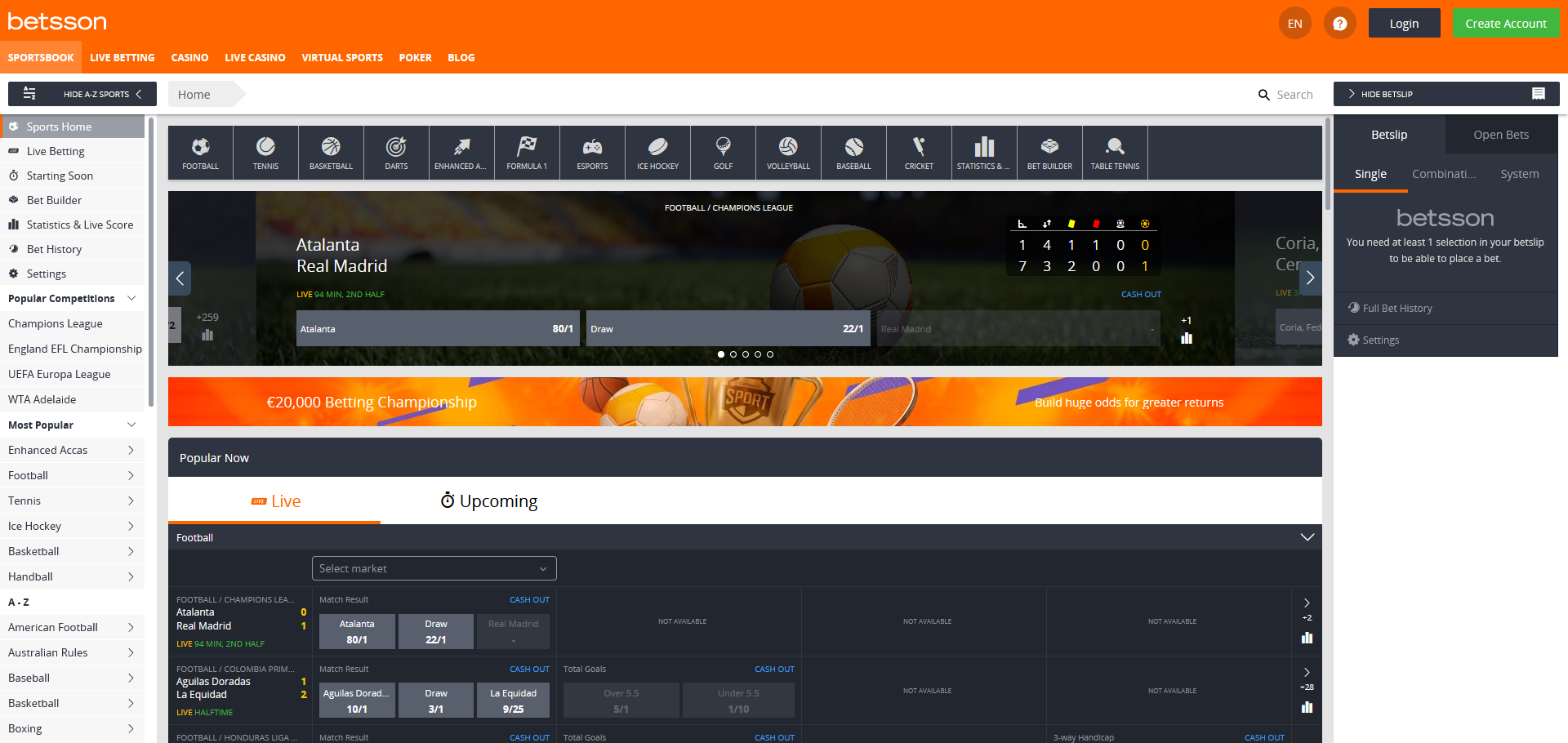Open the Volleyball icon
Viewport: 1568px width, 743px height.
[x=788, y=153]
